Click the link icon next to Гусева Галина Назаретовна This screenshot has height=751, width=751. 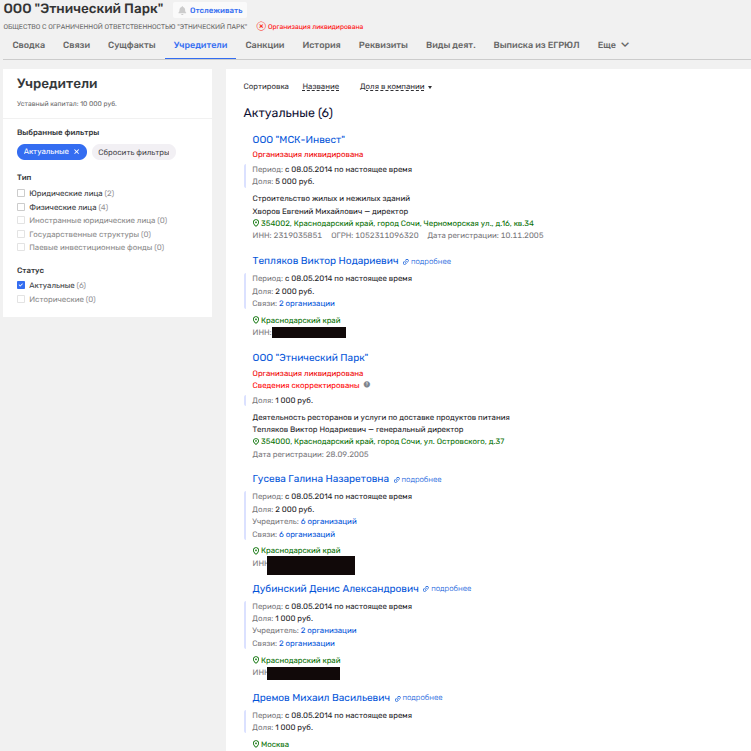397,479
